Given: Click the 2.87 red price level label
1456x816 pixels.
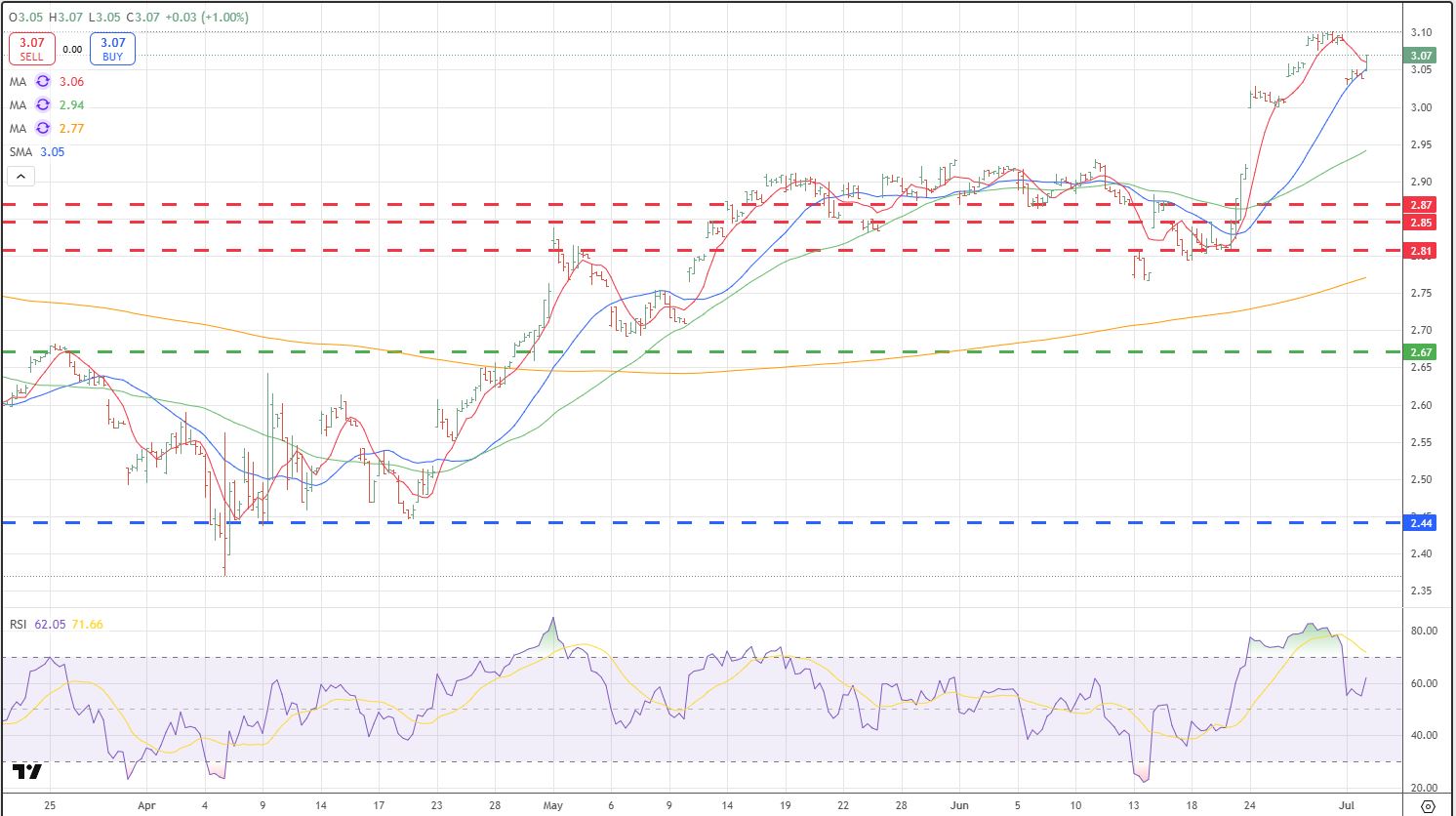Looking at the screenshot, I should click(x=1421, y=205).
